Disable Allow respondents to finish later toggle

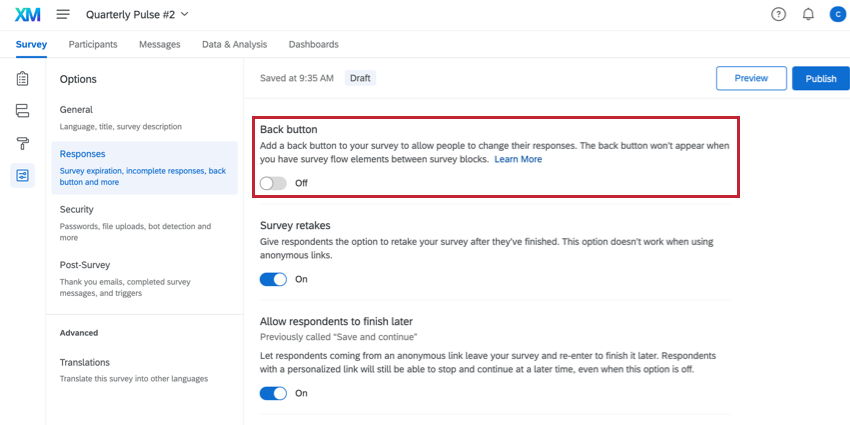point(273,393)
